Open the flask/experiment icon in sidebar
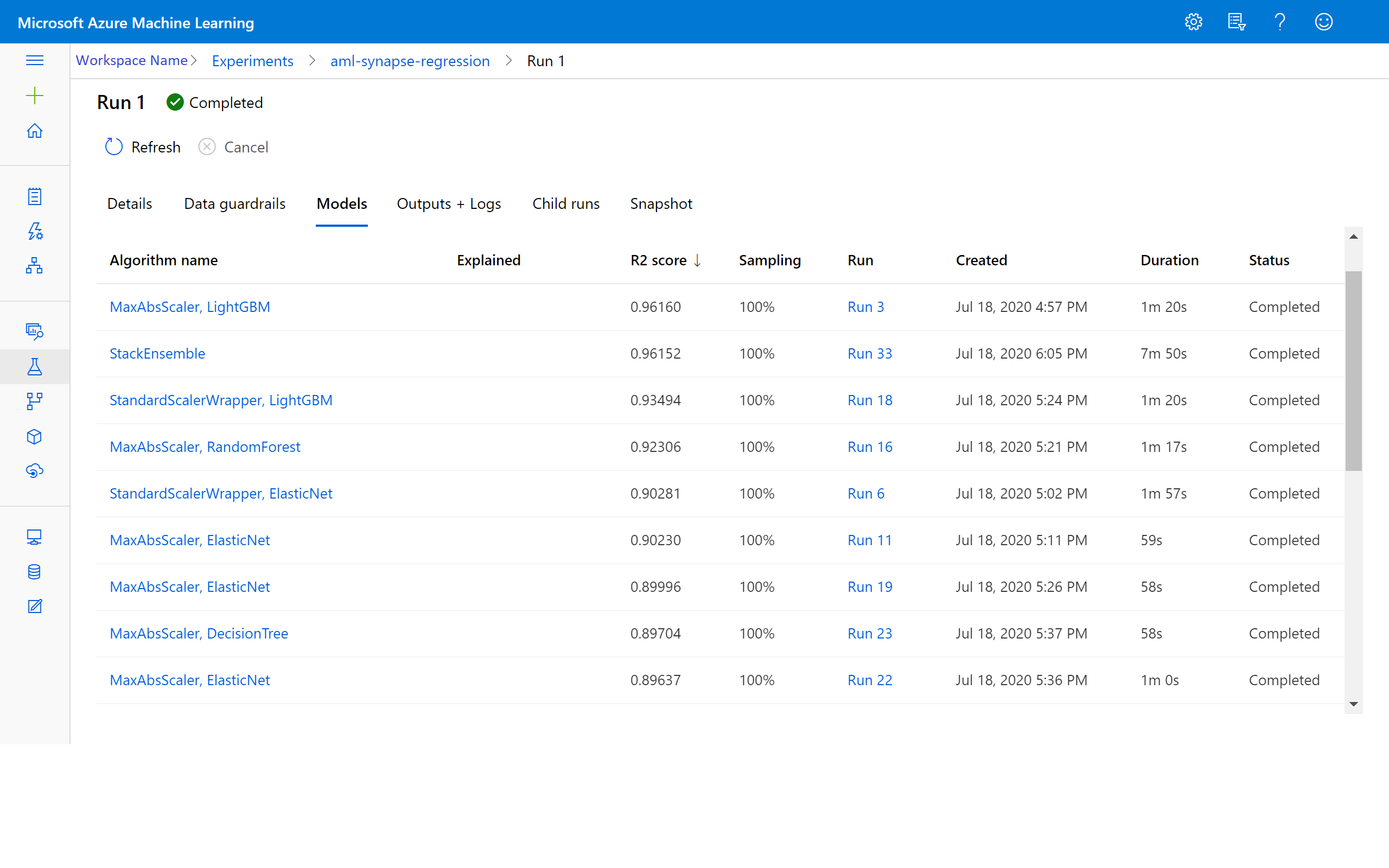The width and height of the screenshot is (1389, 868). coord(34,365)
